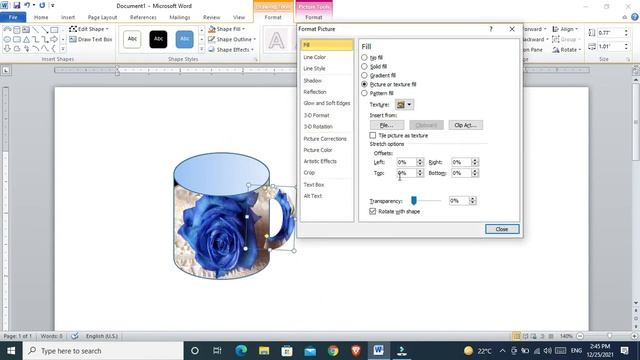Uncheck Rotate with shape checkbox
Screen dimensions: 640x360
coord(373,211)
